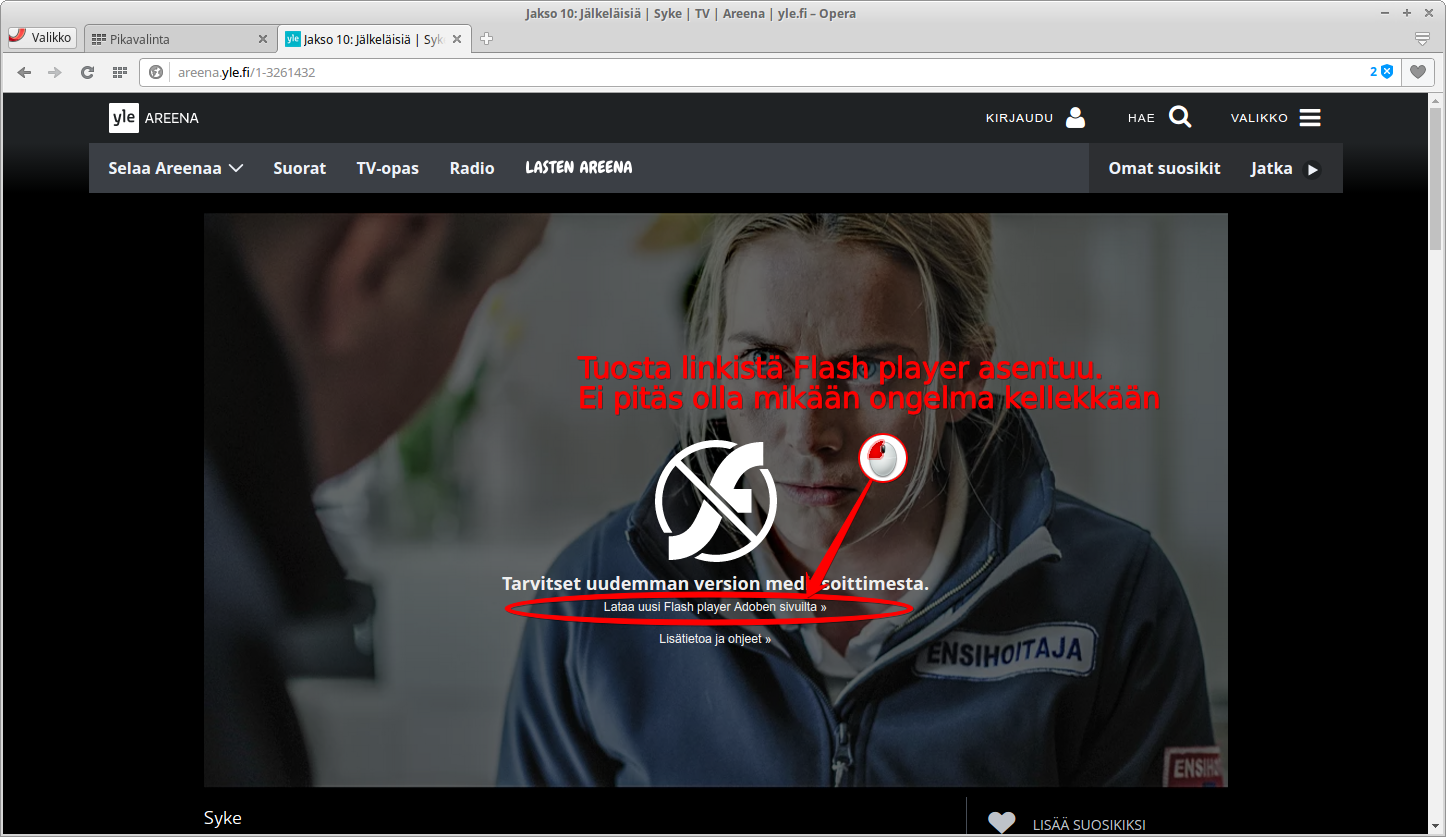Open the Radio menu item
Viewport: 1446px width, 837px height.
[472, 168]
